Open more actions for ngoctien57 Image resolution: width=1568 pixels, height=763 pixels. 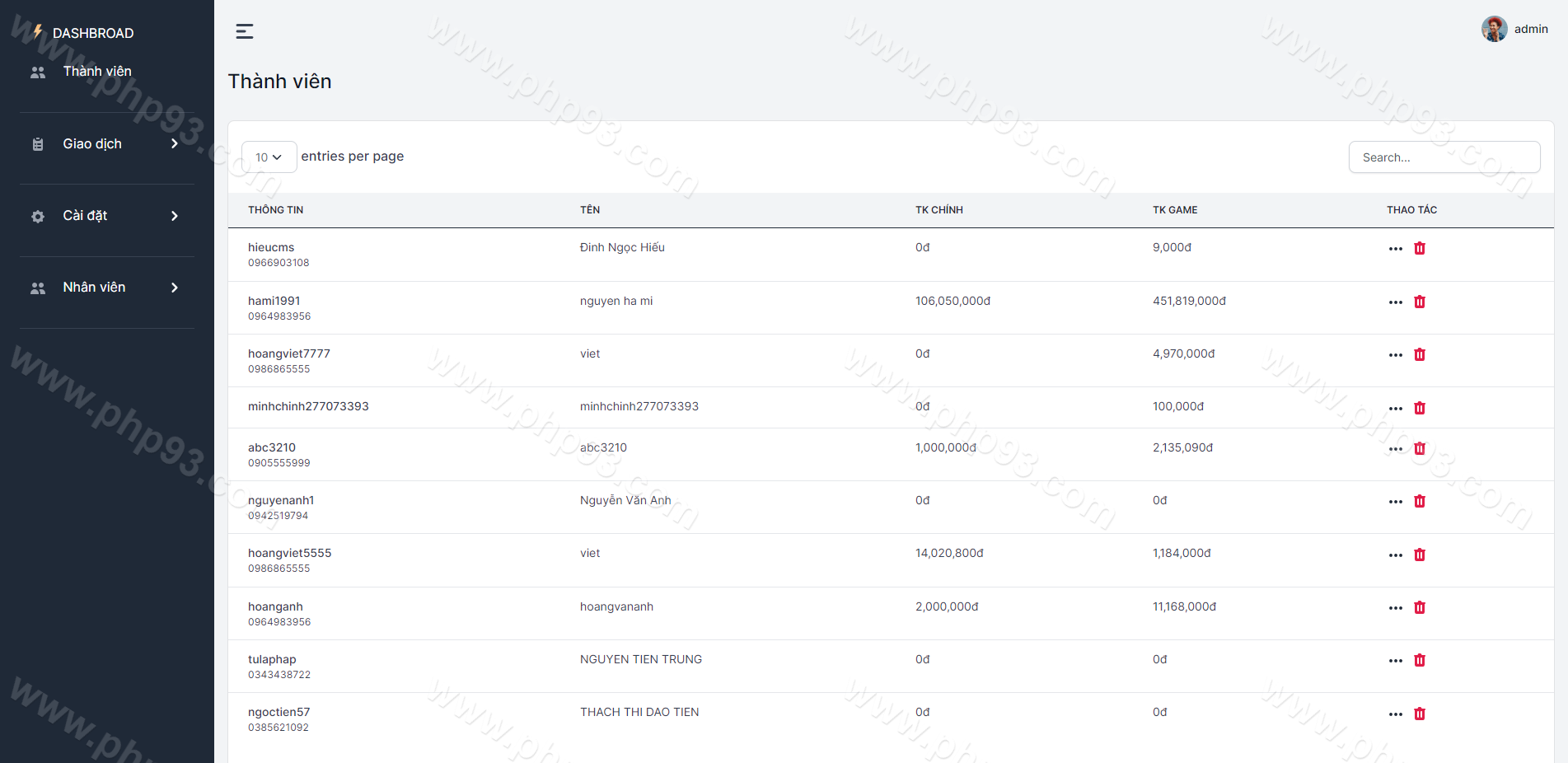pos(1395,714)
